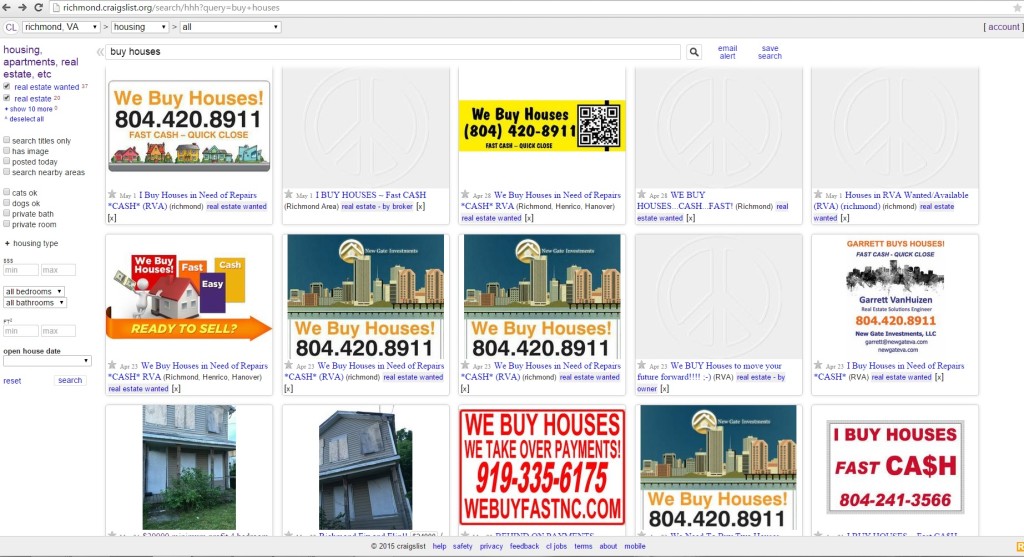Click the square footage 'min' field
Image resolution: width=1024 pixels, height=557 pixels.
(20, 331)
